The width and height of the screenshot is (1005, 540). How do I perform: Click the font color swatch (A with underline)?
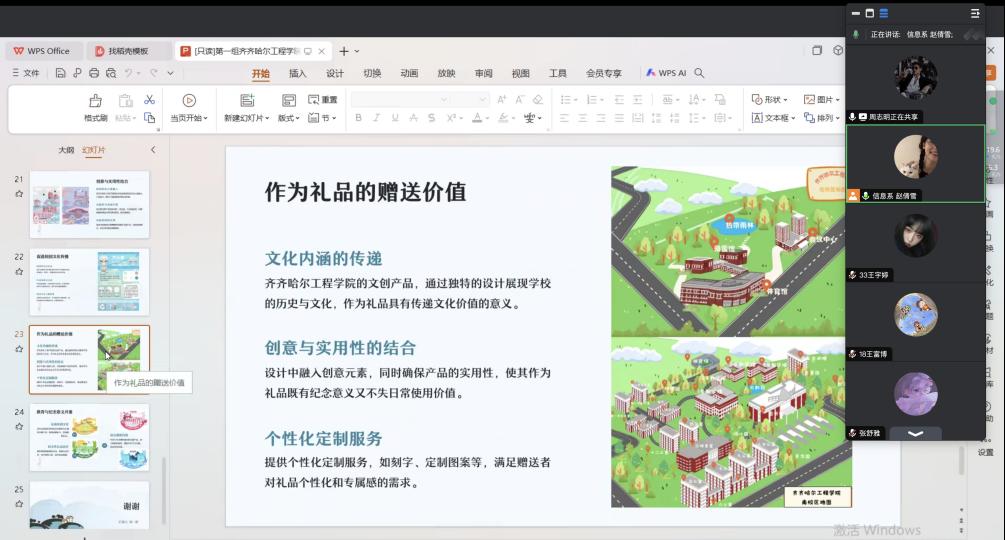click(x=478, y=118)
